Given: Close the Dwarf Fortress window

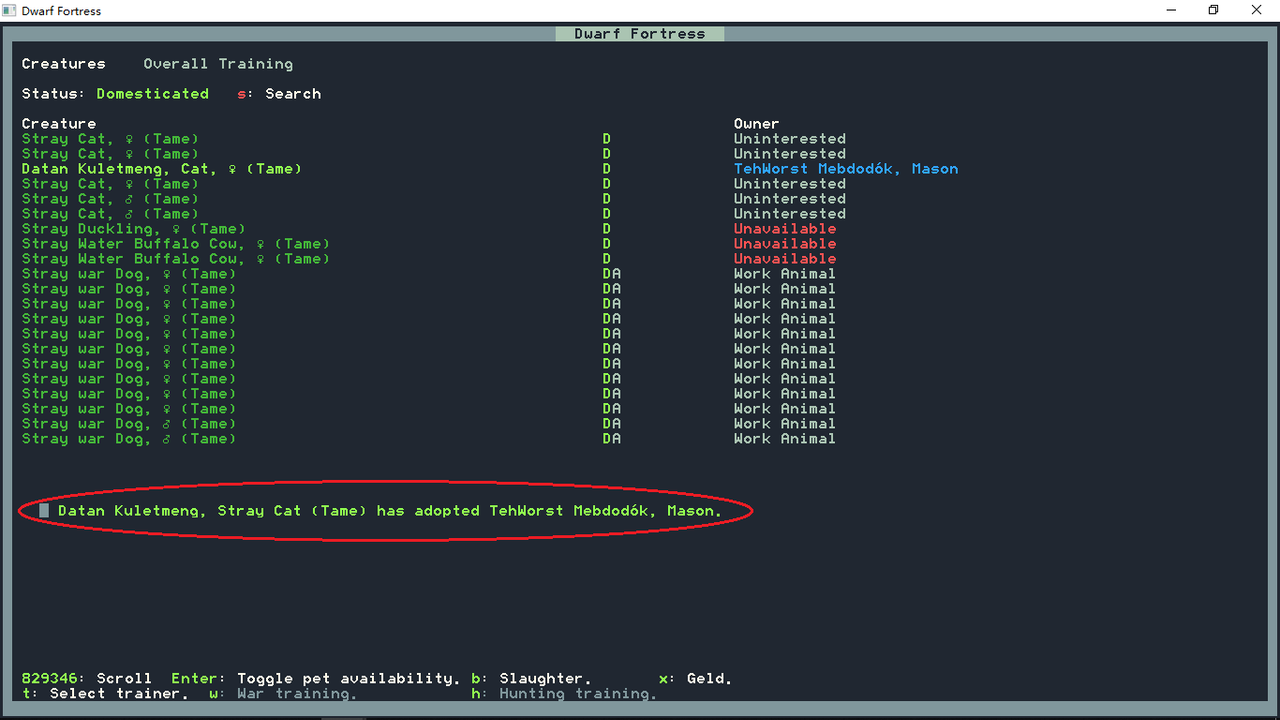Looking at the screenshot, I should pos(1257,10).
